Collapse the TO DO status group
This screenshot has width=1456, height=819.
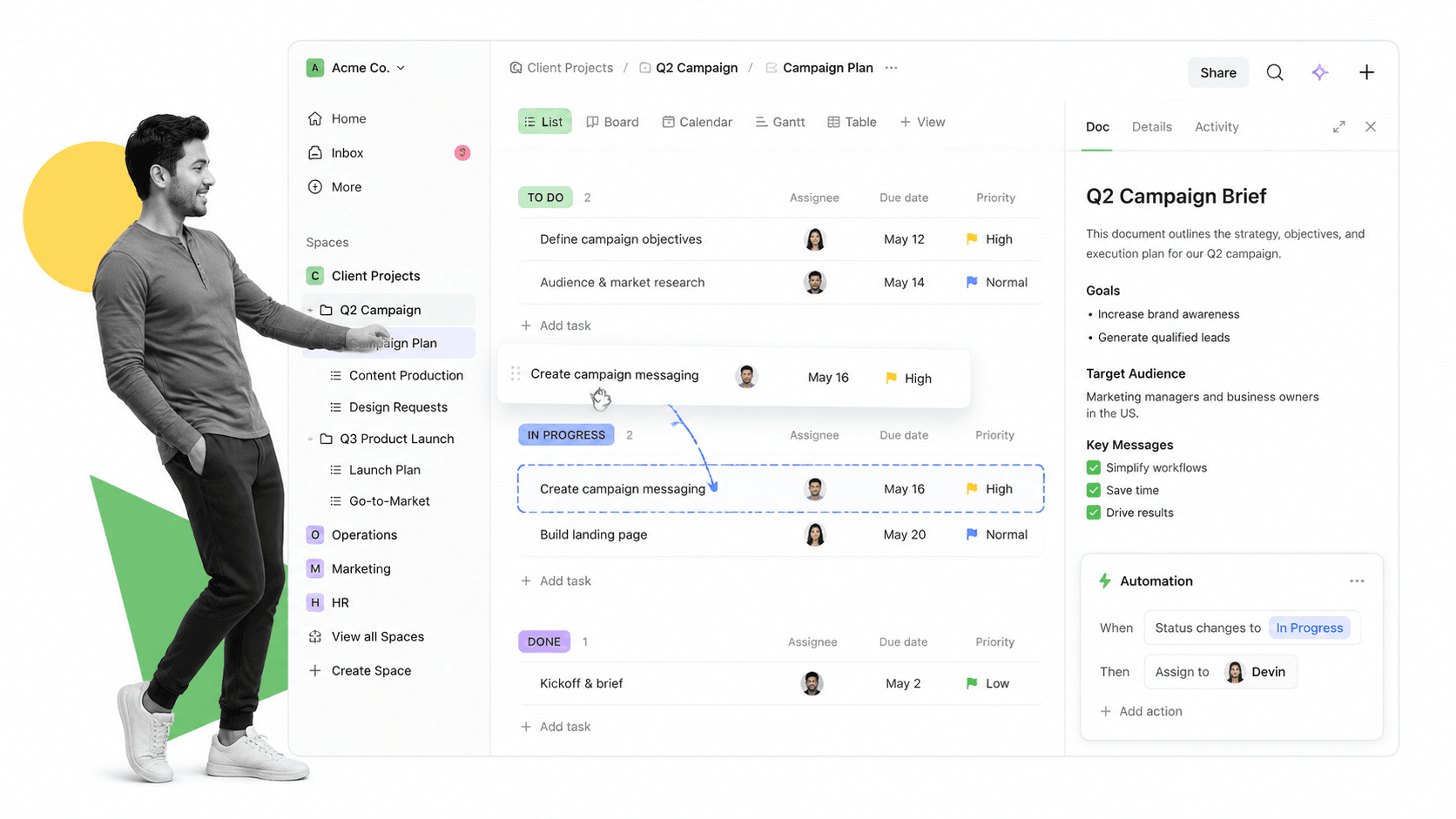tap(545, 198)
